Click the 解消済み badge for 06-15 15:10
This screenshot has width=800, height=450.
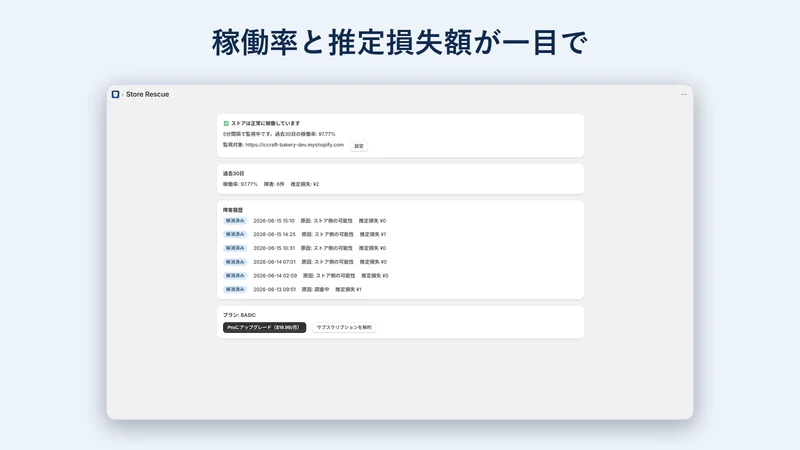235,221
